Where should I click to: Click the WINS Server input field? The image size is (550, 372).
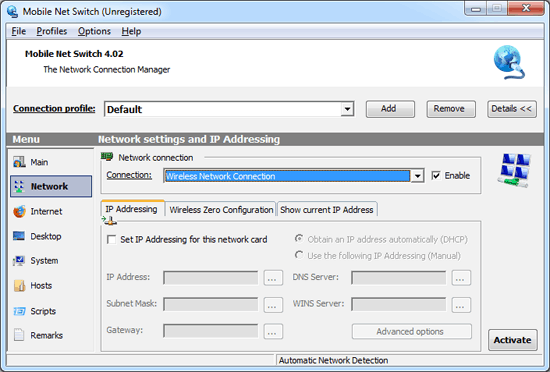398,304
